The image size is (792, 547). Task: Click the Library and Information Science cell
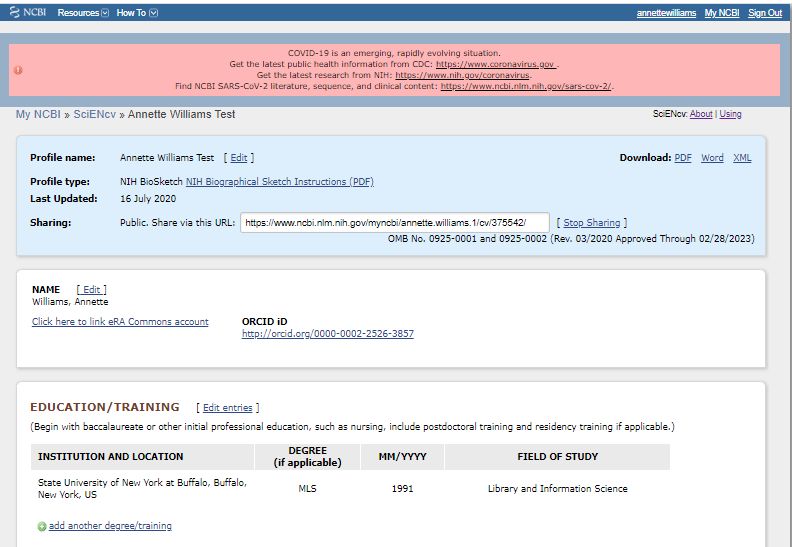pos(558,489)
